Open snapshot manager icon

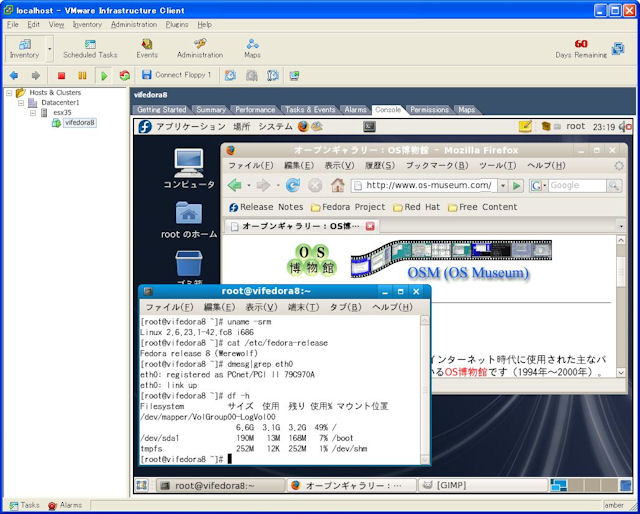click(273, 76)
